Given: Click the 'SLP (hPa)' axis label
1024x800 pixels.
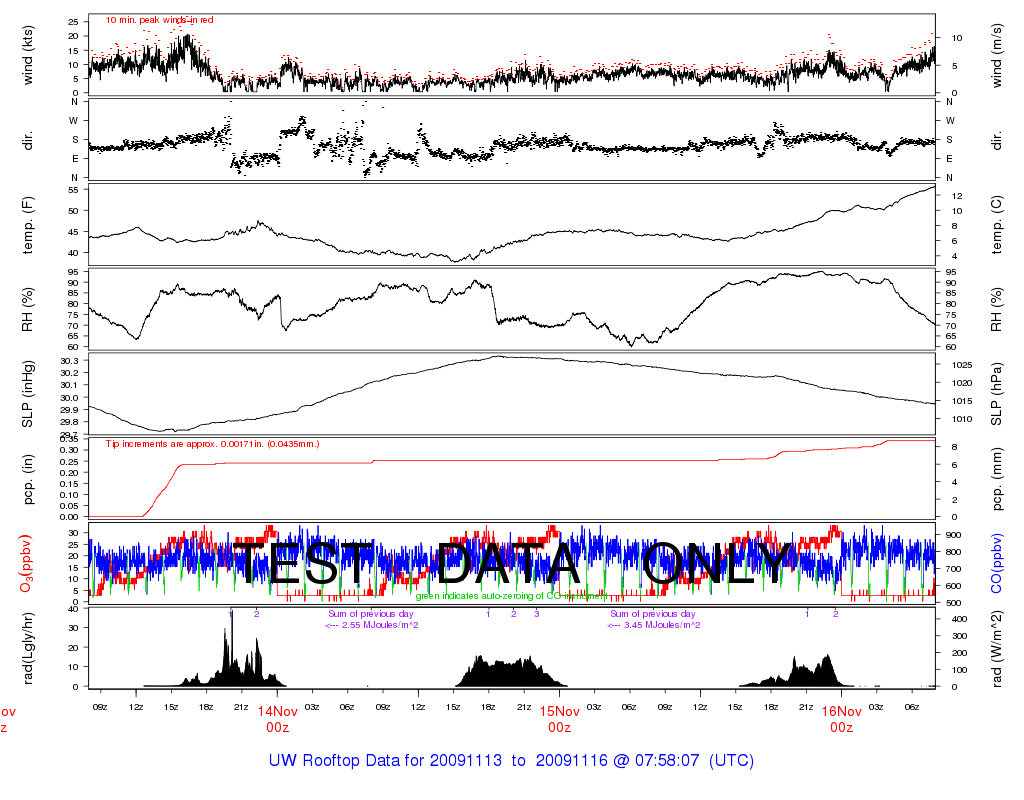Looking at the screenshot, I should pyautogui.click(x=996, y=394).
